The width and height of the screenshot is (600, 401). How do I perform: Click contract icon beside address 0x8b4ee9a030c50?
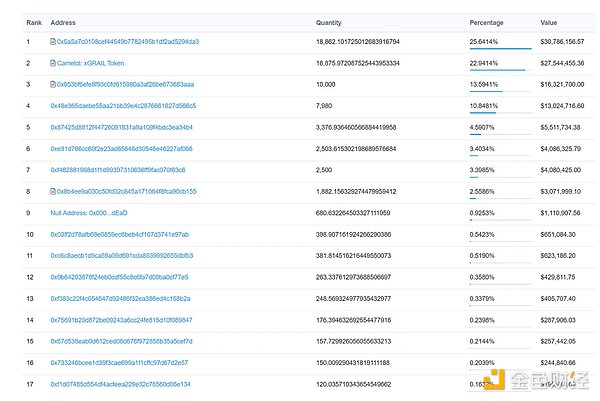click(x=53, y=191)
